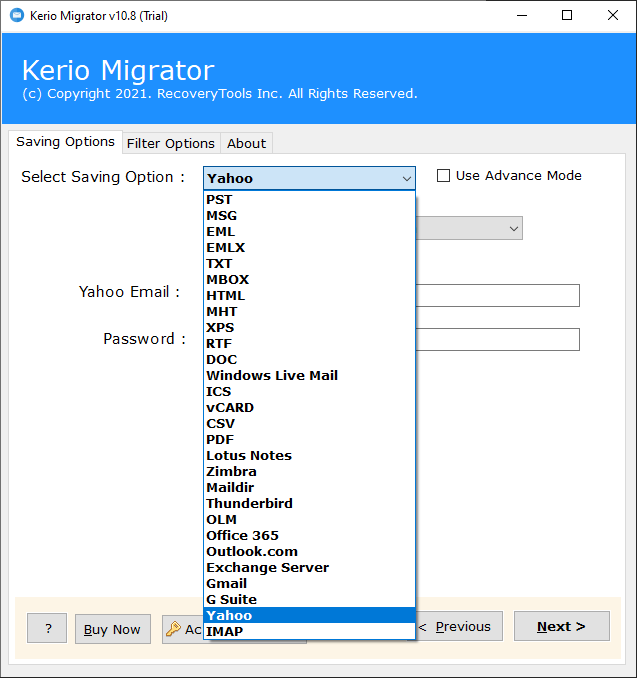The image size is (637, 678).
Task: Maximize the Kerio Migrator window
Action: [x=567, y=16]
